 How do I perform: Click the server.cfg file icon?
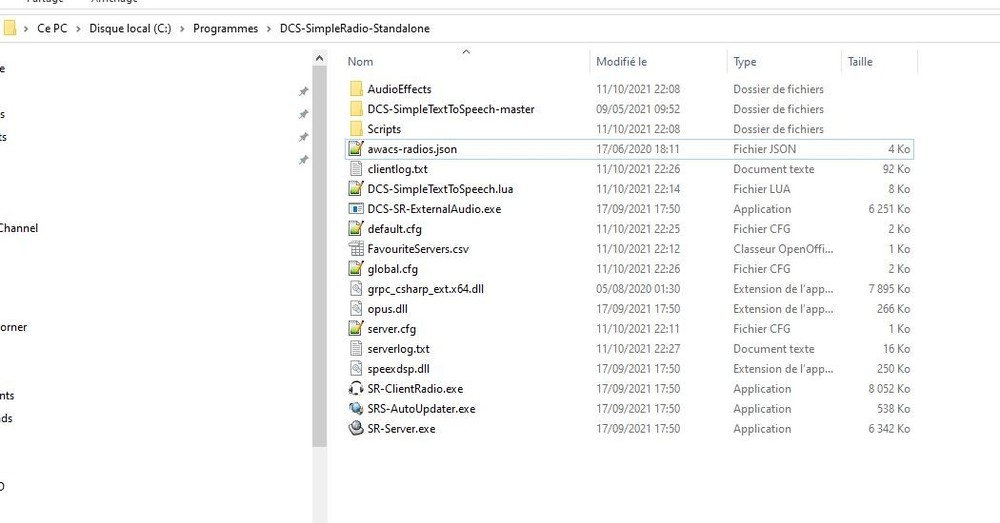click(356, 328)
